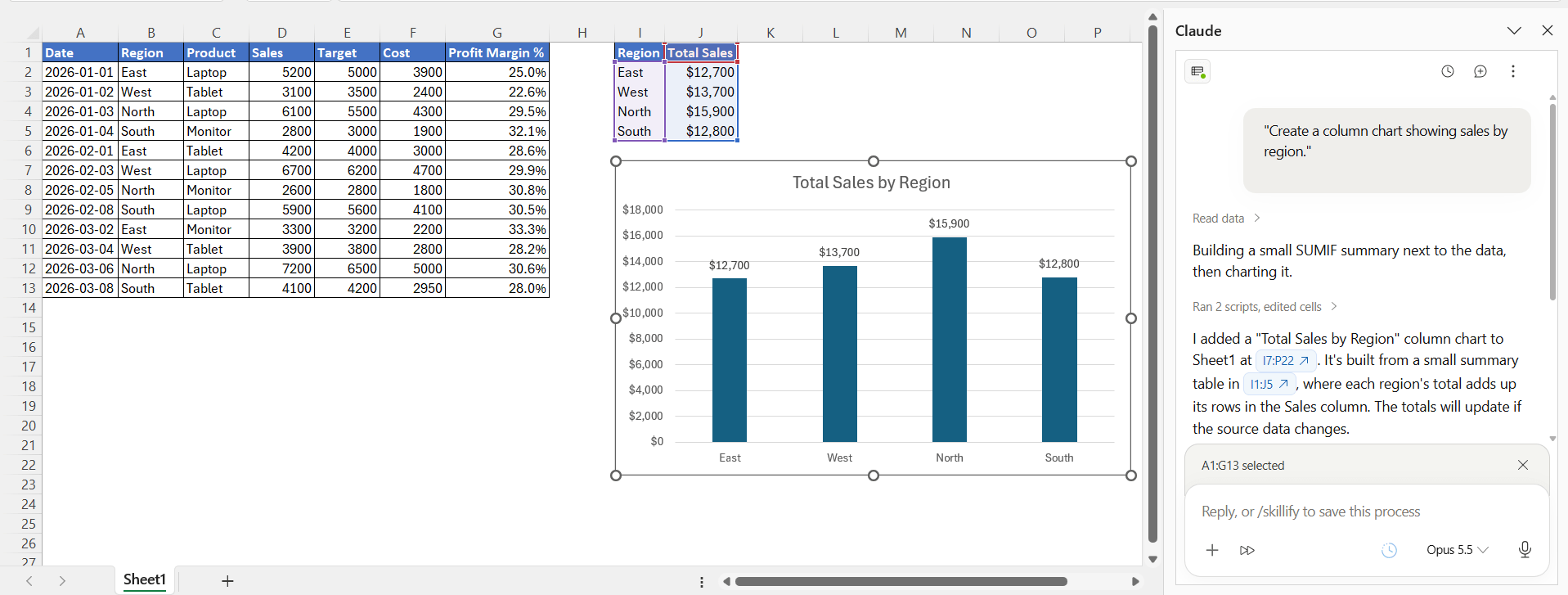The width and height of the screenshot is (1568, 595).
Task: Add a new sheet with plus icon
Action: pos(227,580)
